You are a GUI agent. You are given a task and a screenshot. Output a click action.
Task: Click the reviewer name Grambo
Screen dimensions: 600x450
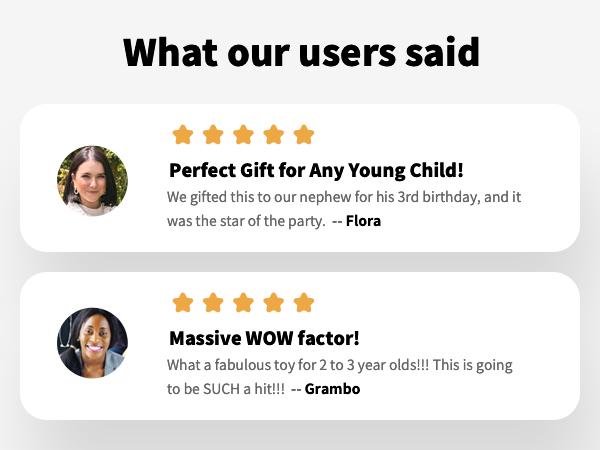click(332, 389)
